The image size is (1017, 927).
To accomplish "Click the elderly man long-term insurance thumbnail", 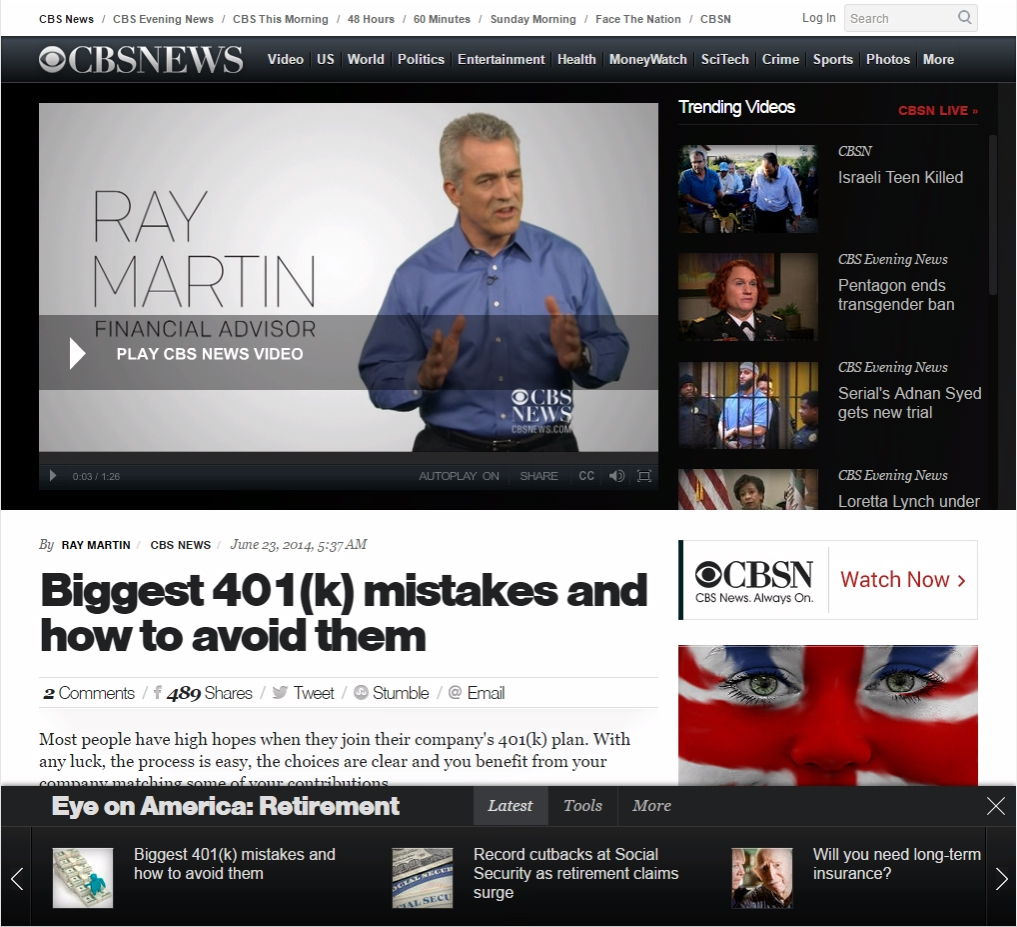I will [761, 878].
